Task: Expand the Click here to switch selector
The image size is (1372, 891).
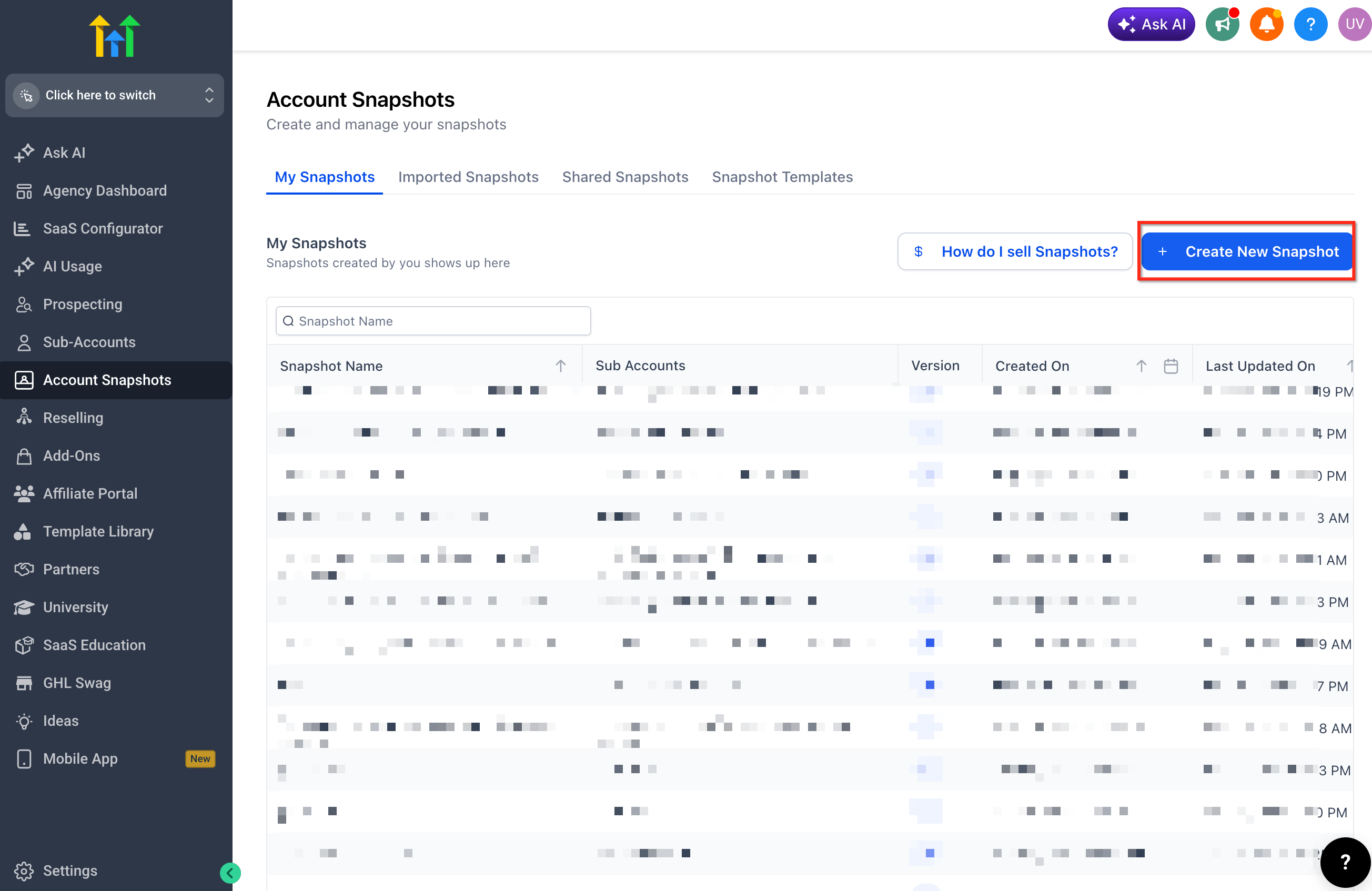Action: (115, 95)
